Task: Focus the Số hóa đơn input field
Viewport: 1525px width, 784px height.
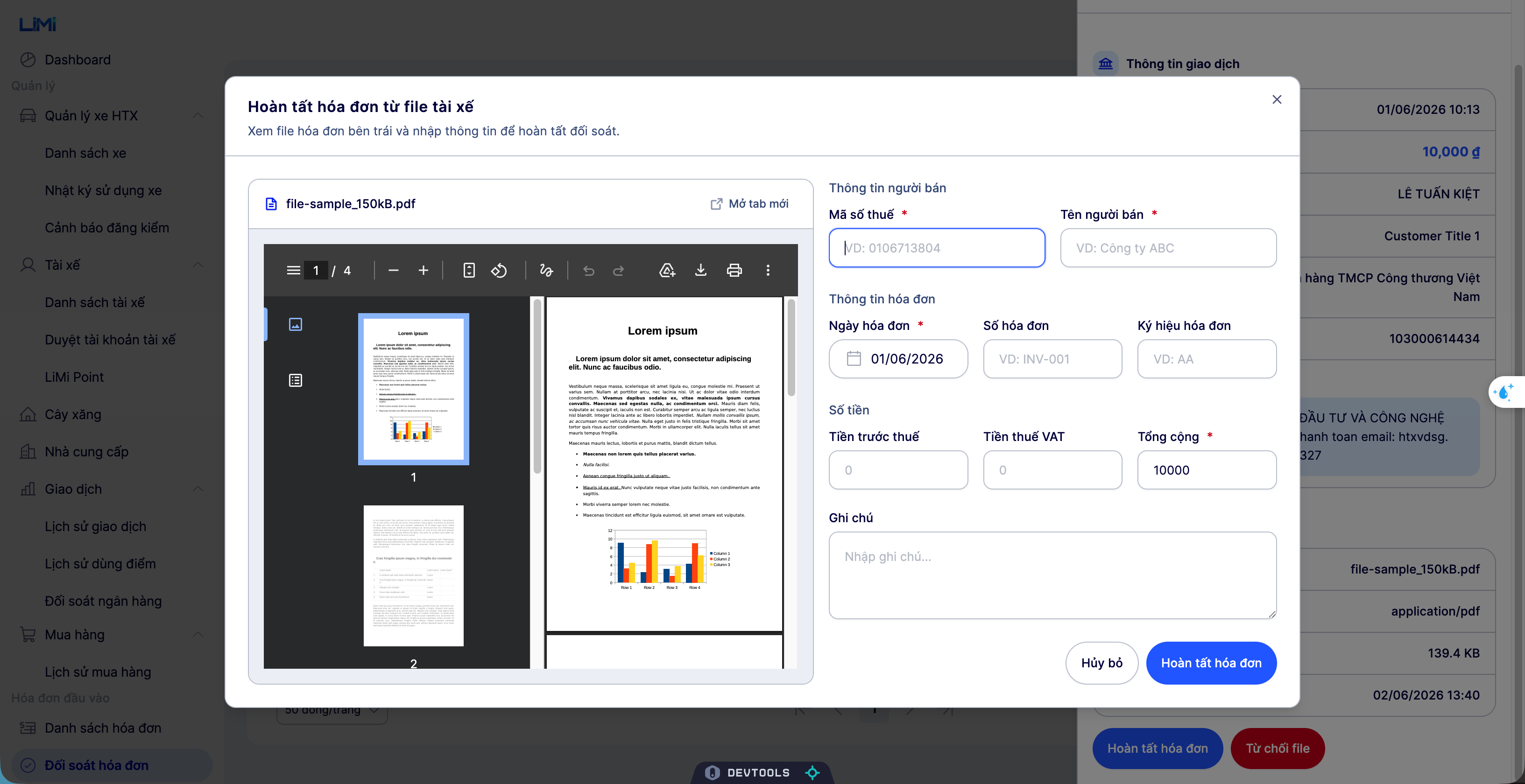Action: [1052, 358]
